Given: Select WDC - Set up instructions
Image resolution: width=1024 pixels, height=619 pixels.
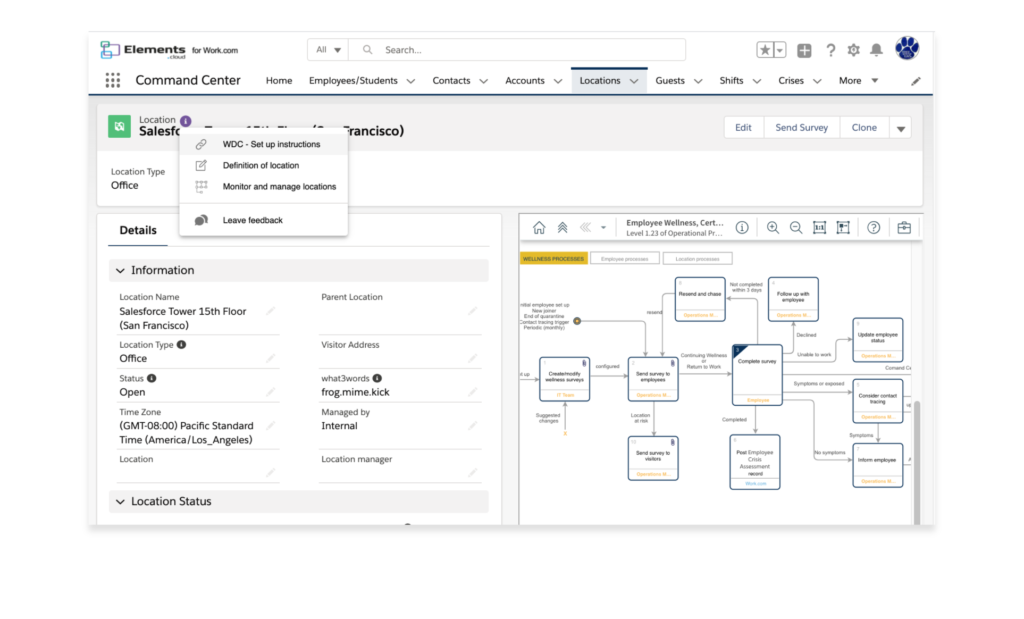Looking at the screenshot, I should click(x=271, y=144).
